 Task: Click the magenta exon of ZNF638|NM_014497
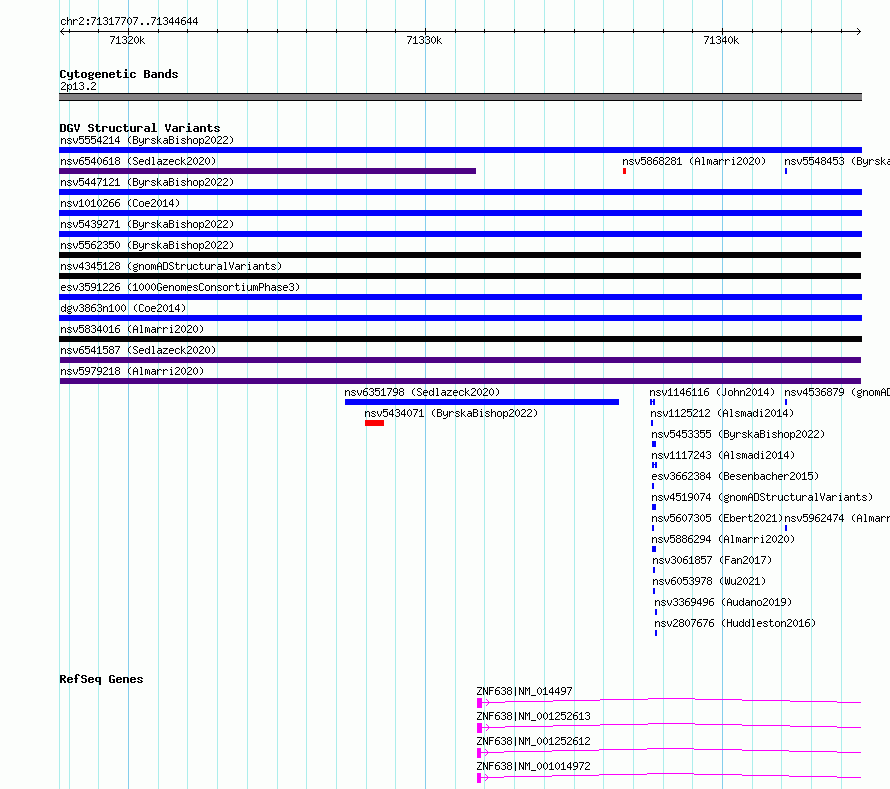(480, 703)
